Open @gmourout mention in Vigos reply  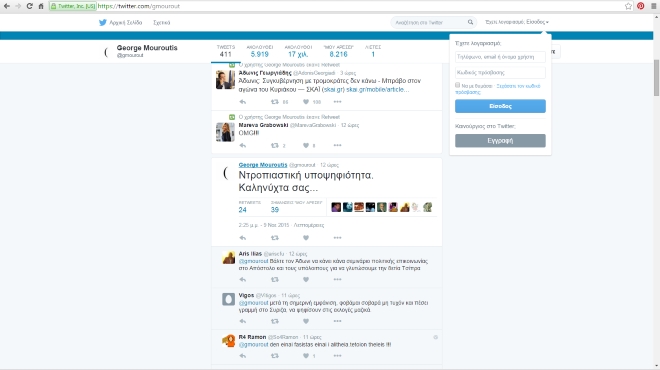pos(253,303)
